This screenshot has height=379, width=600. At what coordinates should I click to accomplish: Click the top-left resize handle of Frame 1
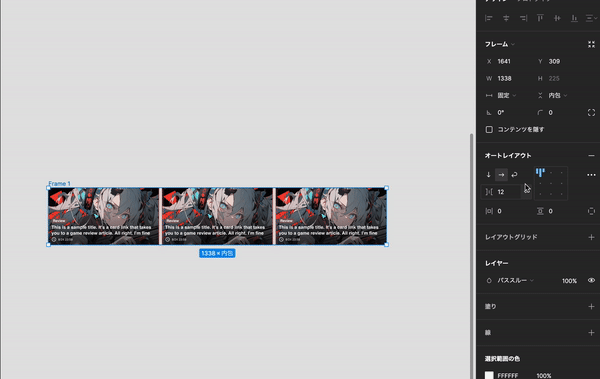(x=48, y=188)
